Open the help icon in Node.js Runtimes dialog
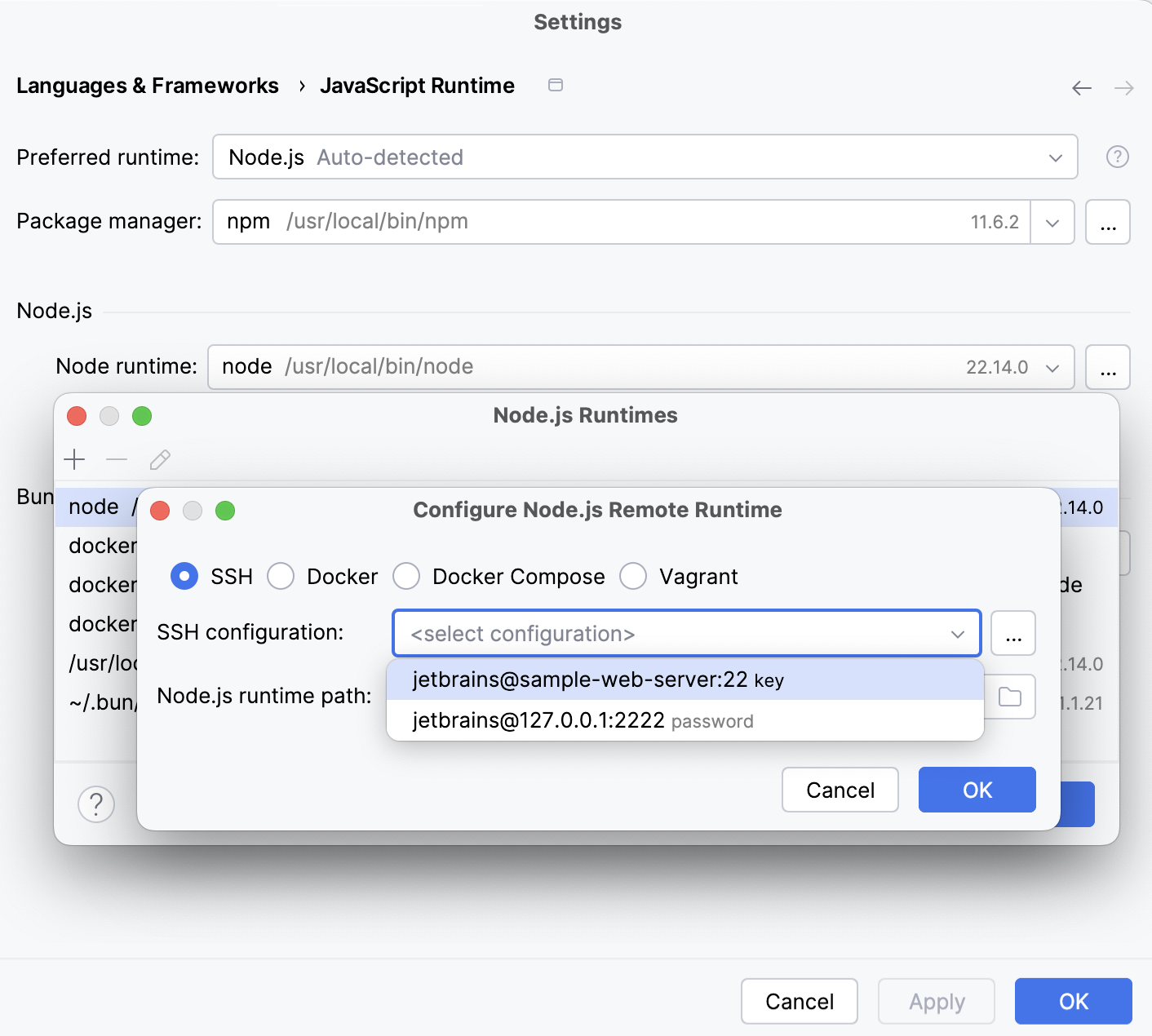 pos(96,804)
